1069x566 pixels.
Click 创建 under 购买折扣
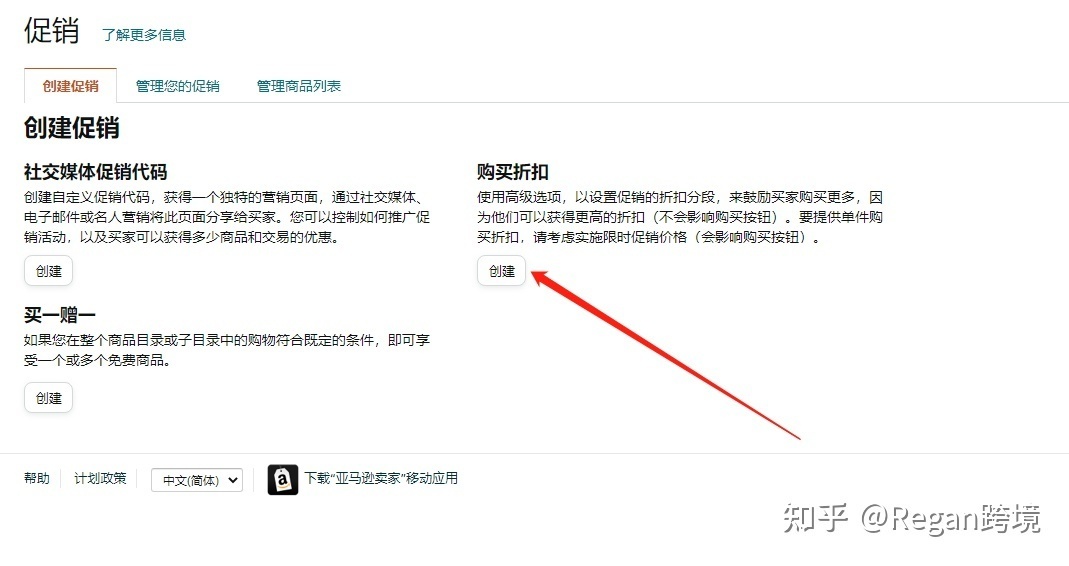[x=501, y=271]
